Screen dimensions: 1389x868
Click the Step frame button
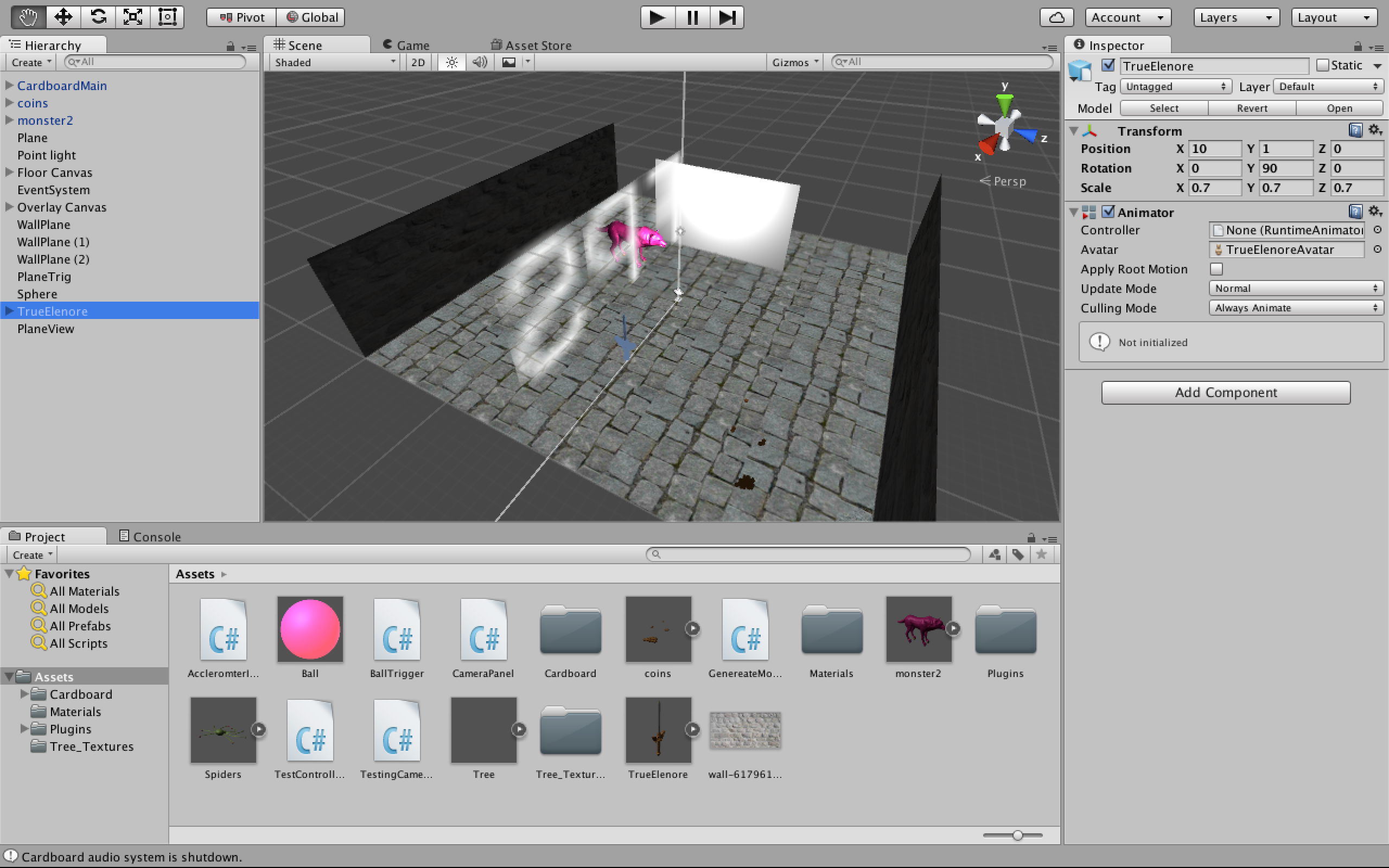tap(727, 17)
